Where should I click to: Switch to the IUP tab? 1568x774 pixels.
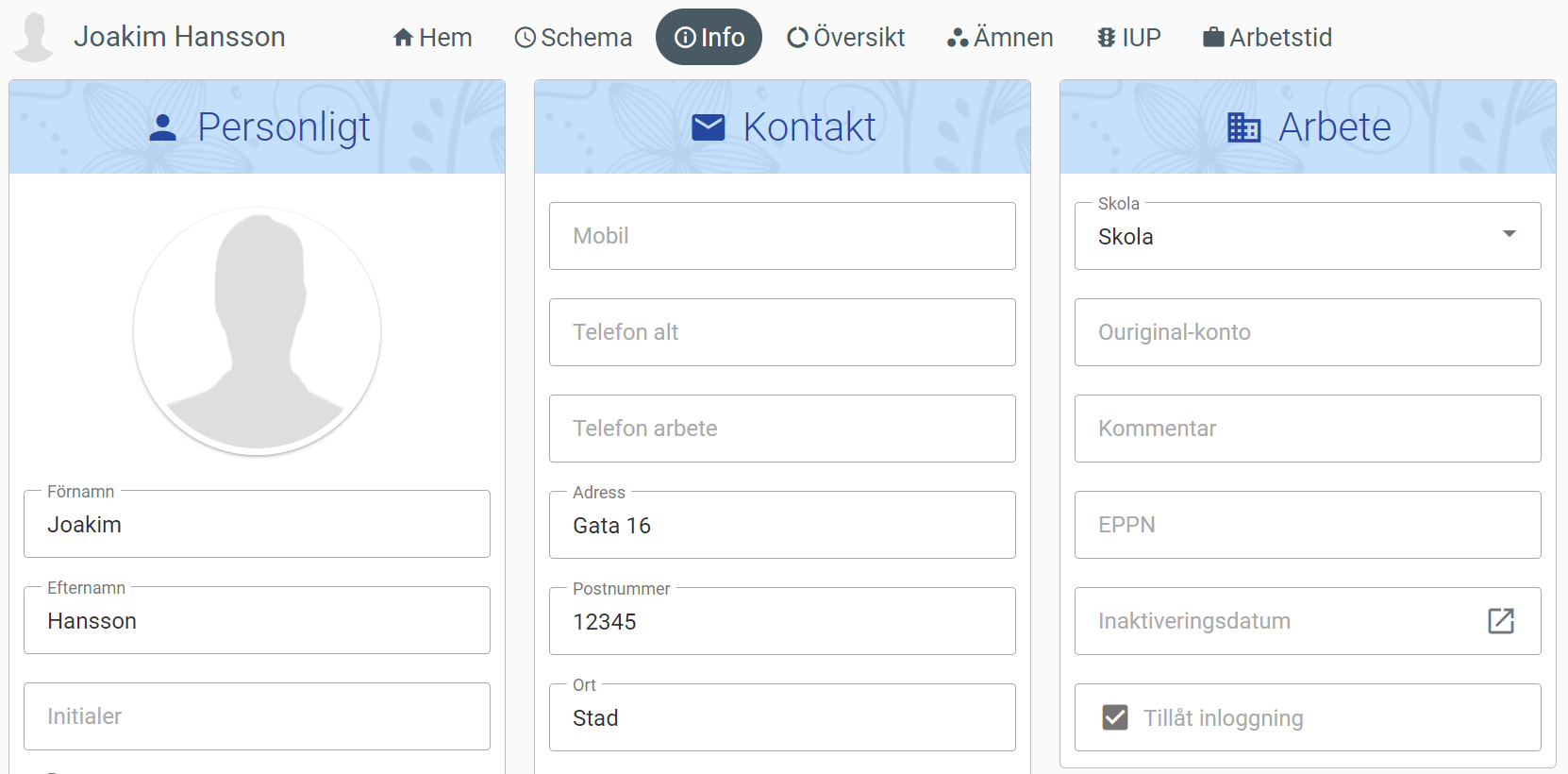(x=1129, y=38)
